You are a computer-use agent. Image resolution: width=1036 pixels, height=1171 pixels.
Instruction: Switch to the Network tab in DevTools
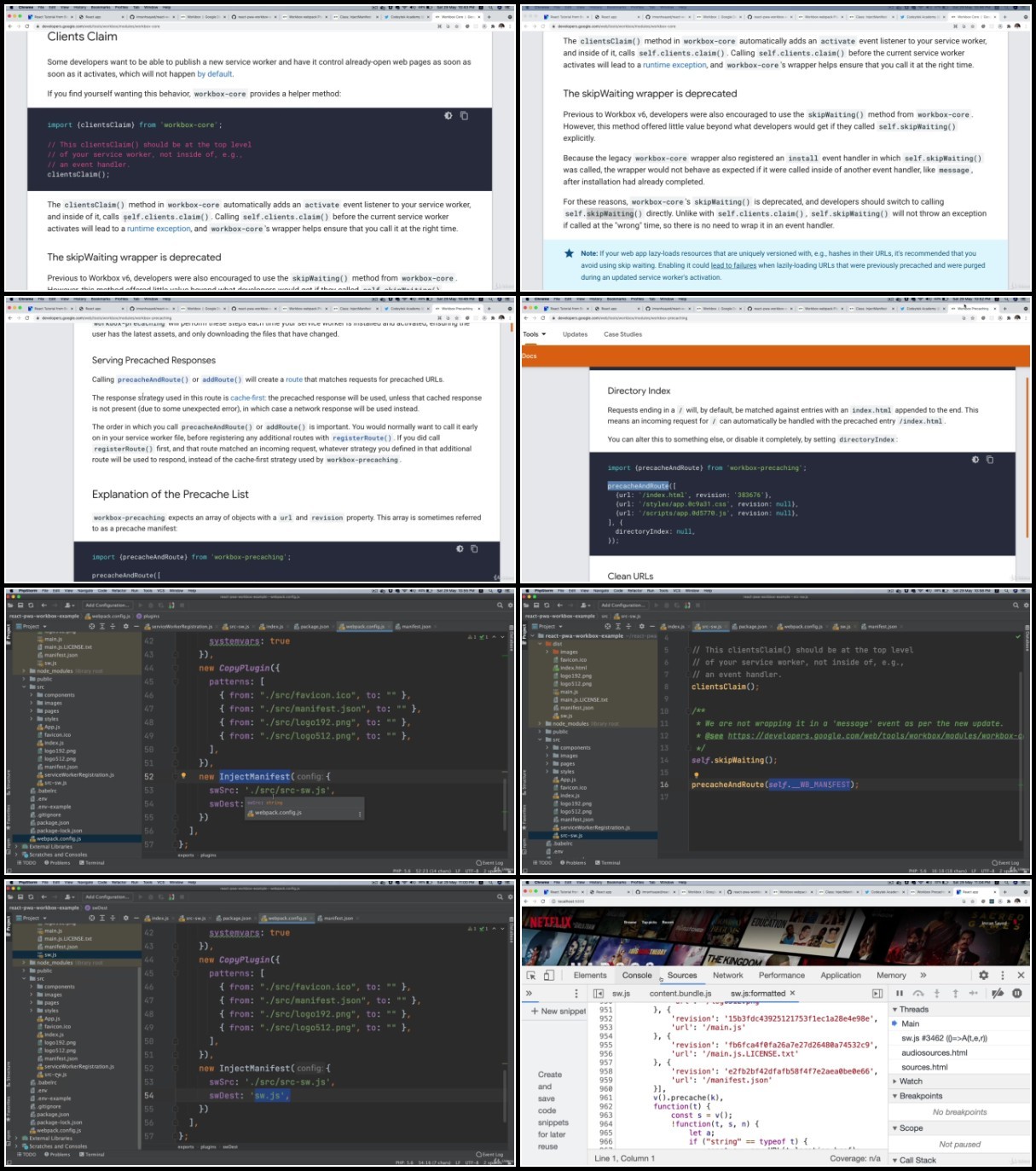click(727, 975)
